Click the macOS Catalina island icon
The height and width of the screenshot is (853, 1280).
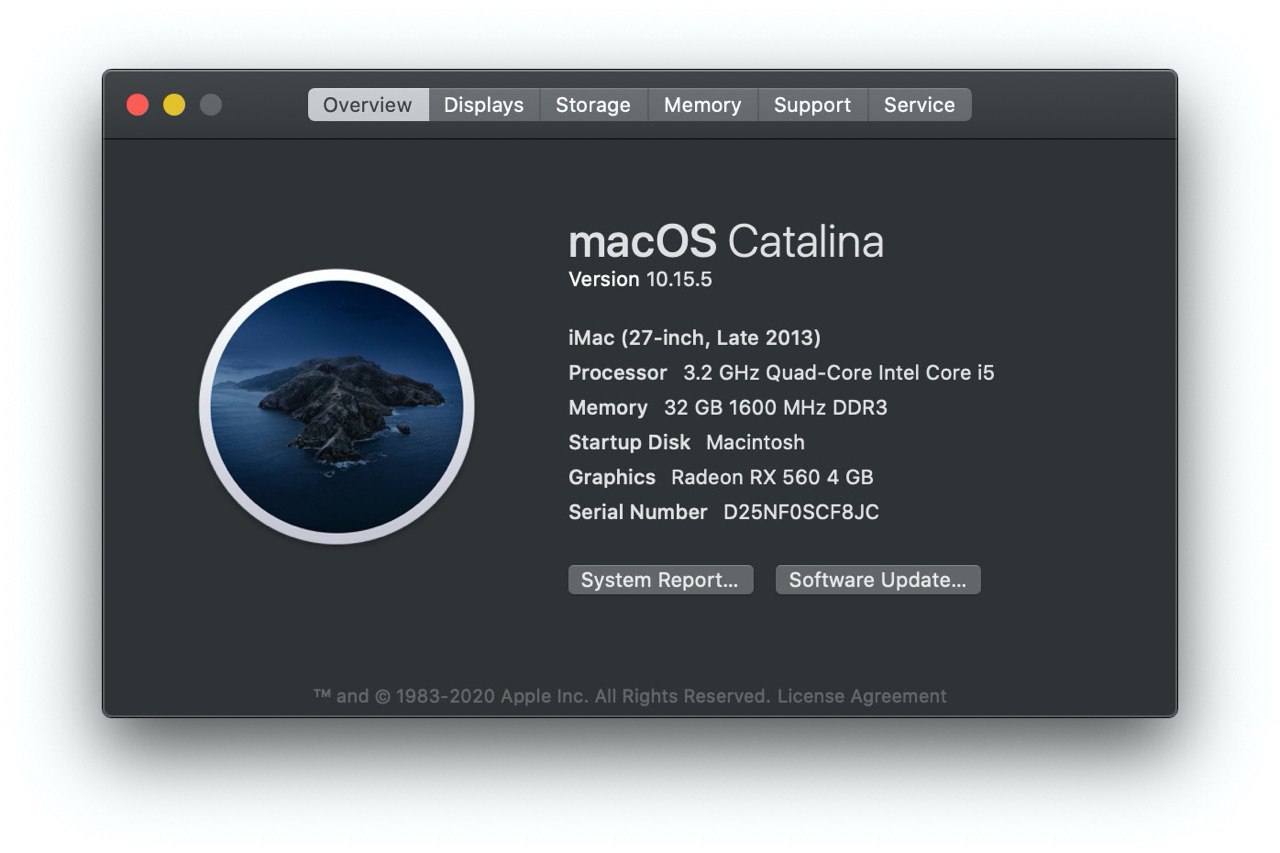(x=337, y=406)
